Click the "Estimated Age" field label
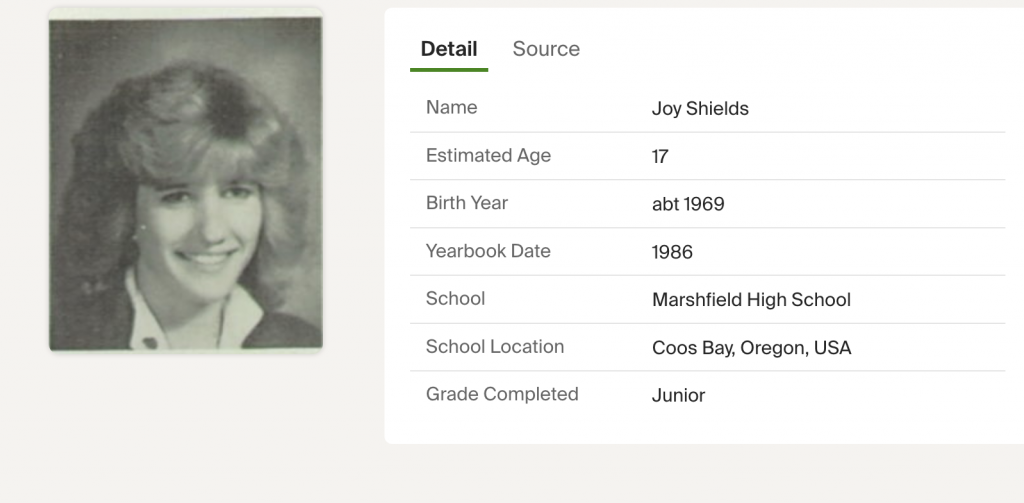The width and height of the screenshot is (1024, 503). point(488,155)
